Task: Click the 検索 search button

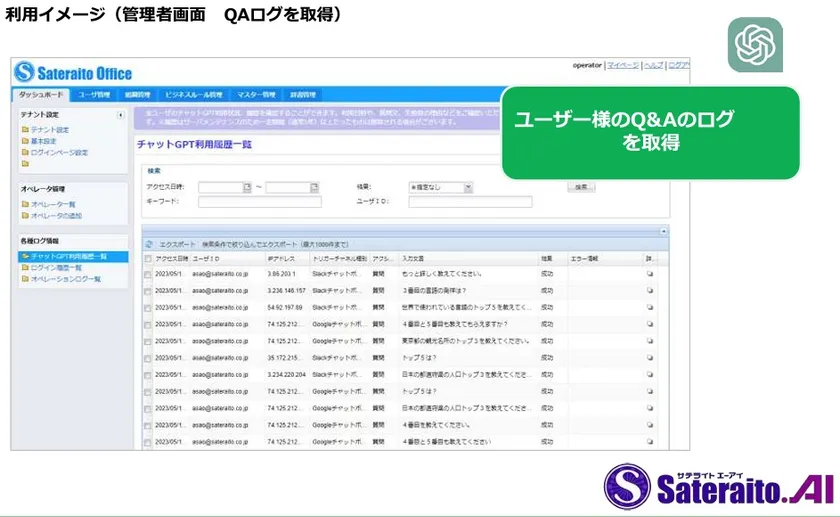Action: coord(581,187)
